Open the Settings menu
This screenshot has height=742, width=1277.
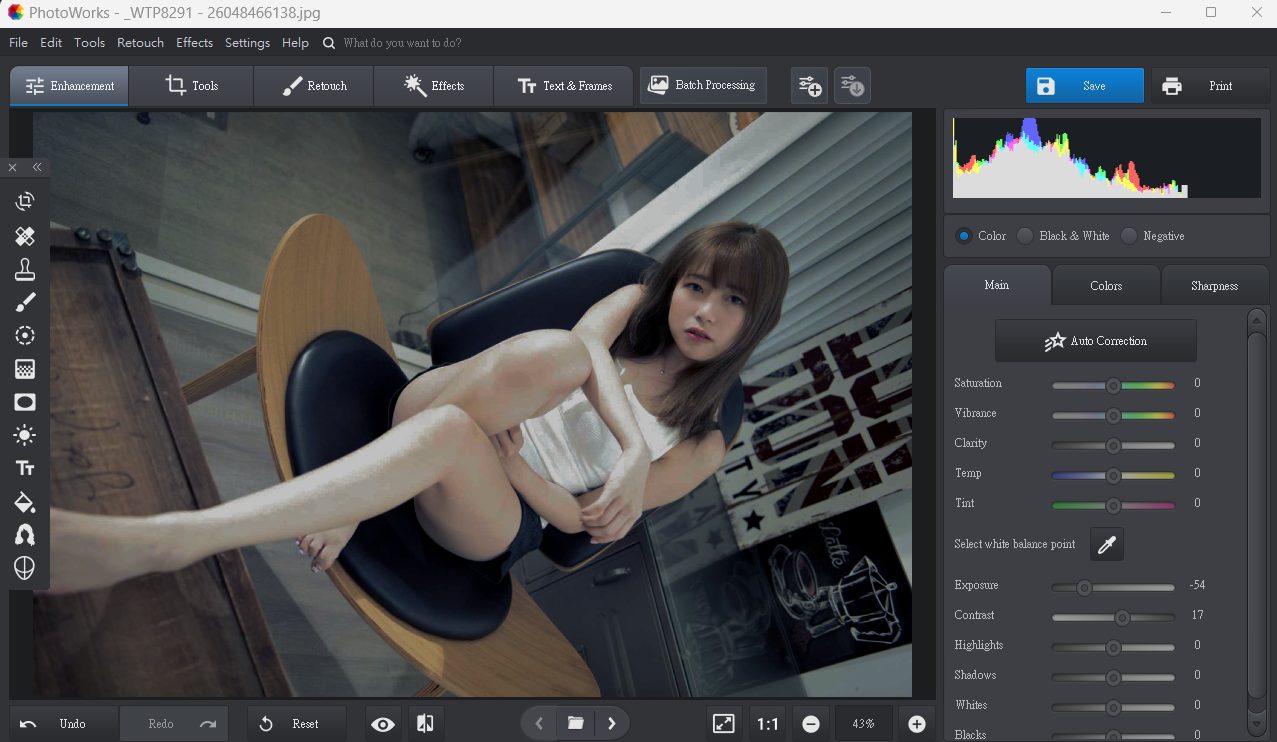point(247,43)
